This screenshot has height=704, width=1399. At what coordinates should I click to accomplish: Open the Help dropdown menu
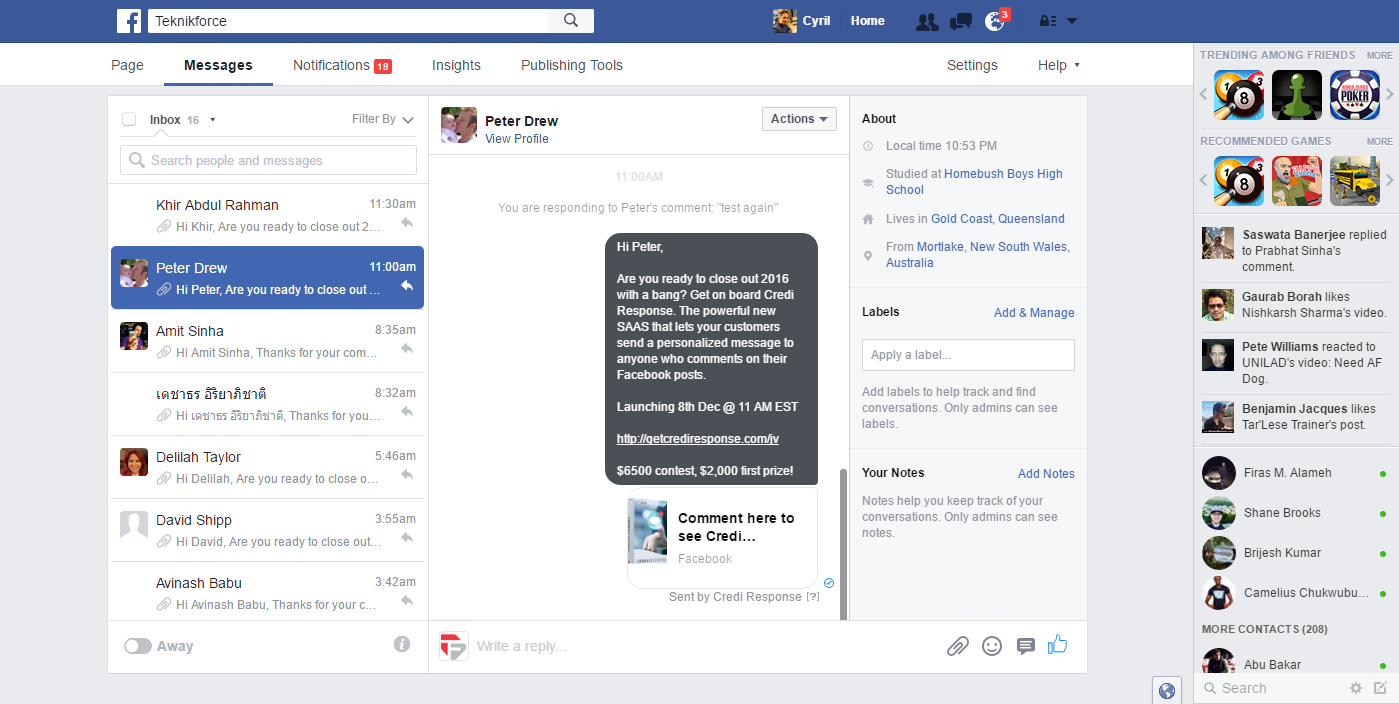(x=1059, y=65)
